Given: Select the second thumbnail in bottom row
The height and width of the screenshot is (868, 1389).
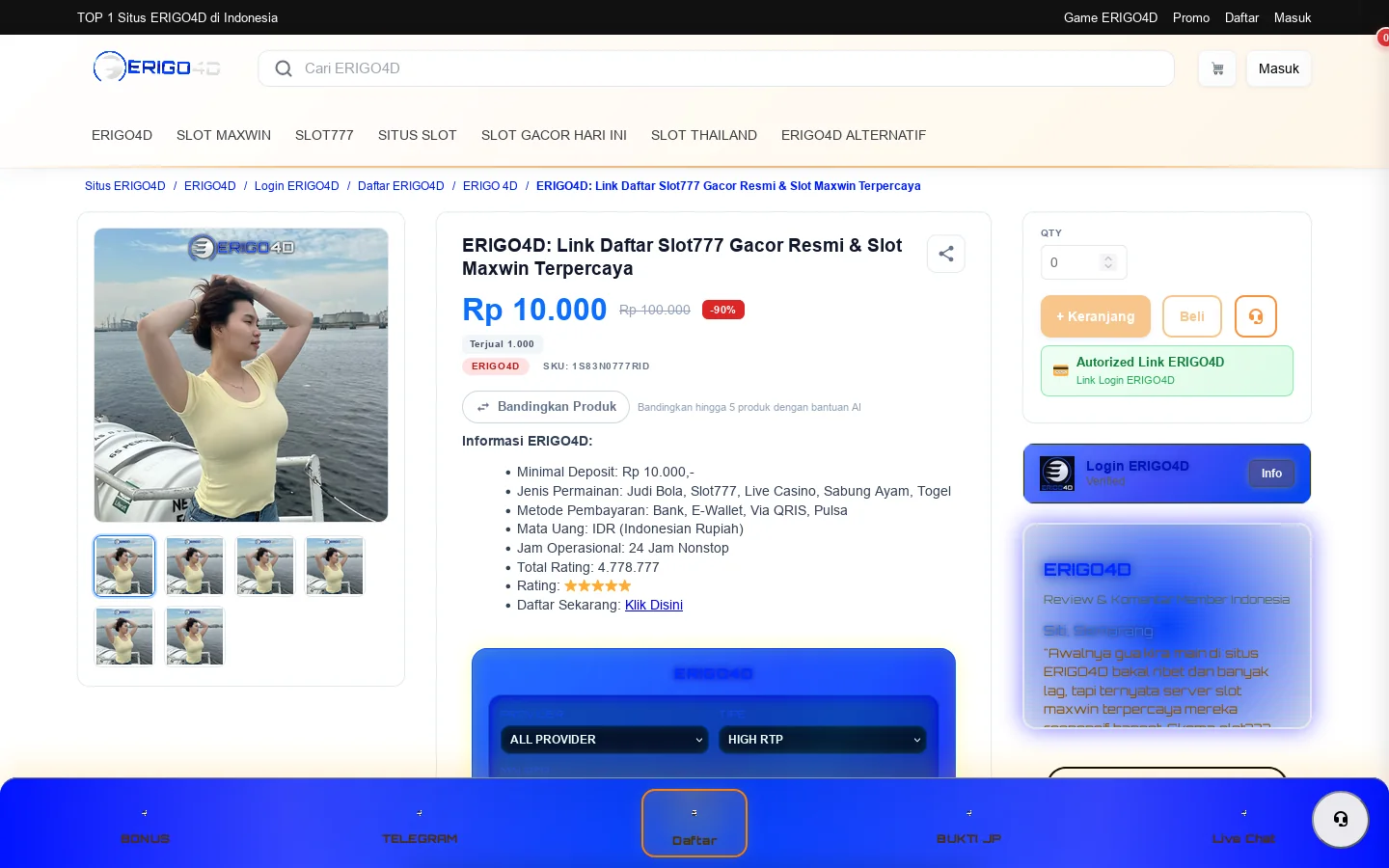Looking at the screenshot, I should coord(195,637).
